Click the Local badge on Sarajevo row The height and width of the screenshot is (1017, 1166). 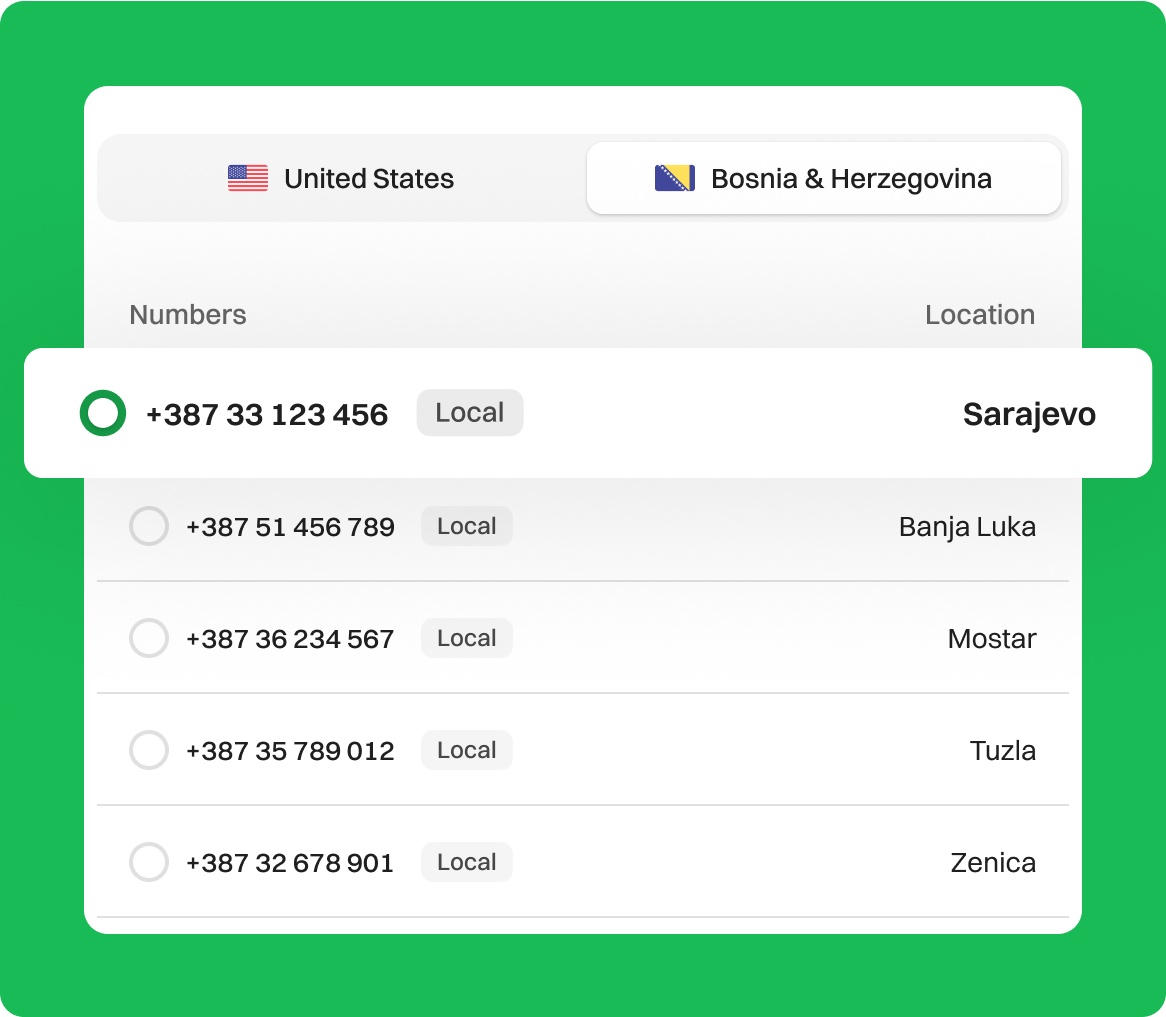point(469,413)
